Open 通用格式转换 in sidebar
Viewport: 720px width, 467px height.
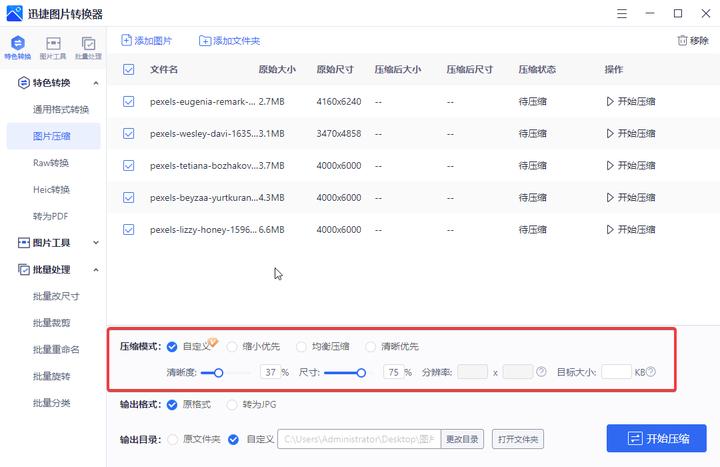[61, 109]
